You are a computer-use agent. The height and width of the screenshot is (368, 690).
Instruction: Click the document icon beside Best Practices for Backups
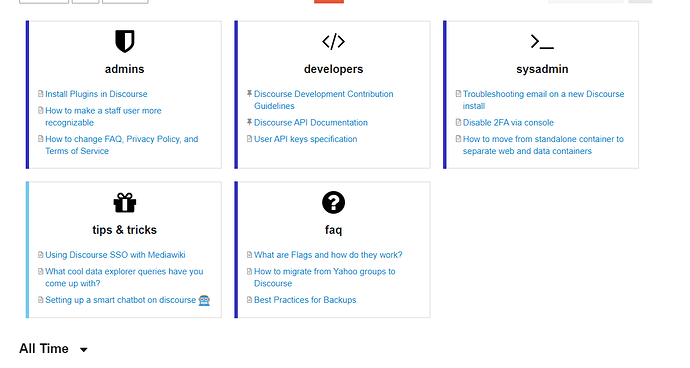pos(250,300)
